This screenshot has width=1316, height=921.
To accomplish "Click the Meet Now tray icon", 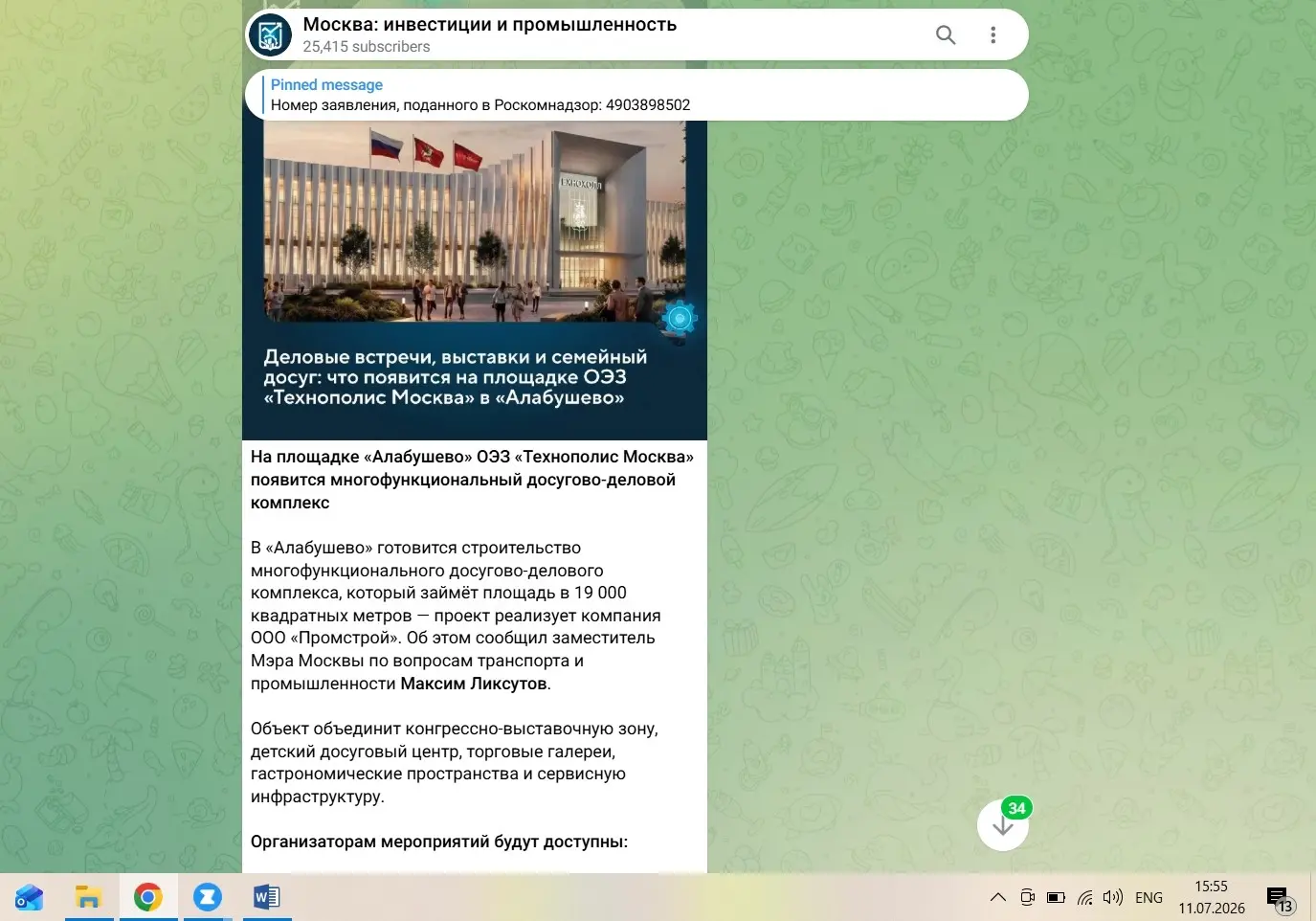I will pos(1027,897).
